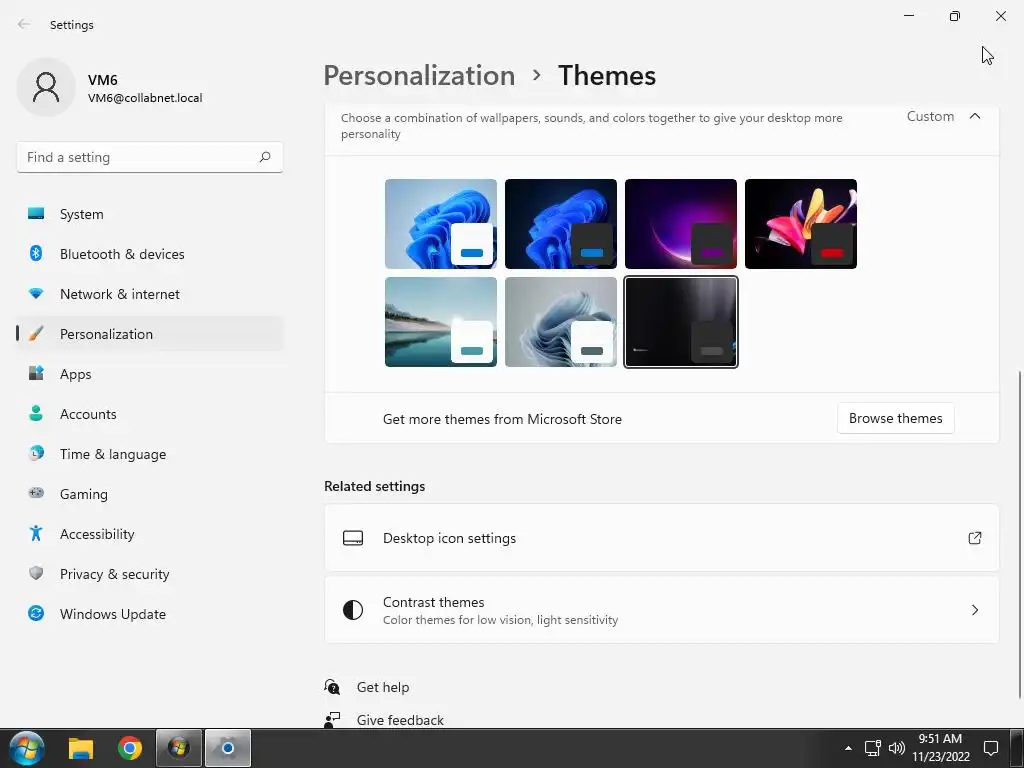Click the taskbar clock showing 9:51 AM
Screen dimensions: 1024x768
(940, 748)
